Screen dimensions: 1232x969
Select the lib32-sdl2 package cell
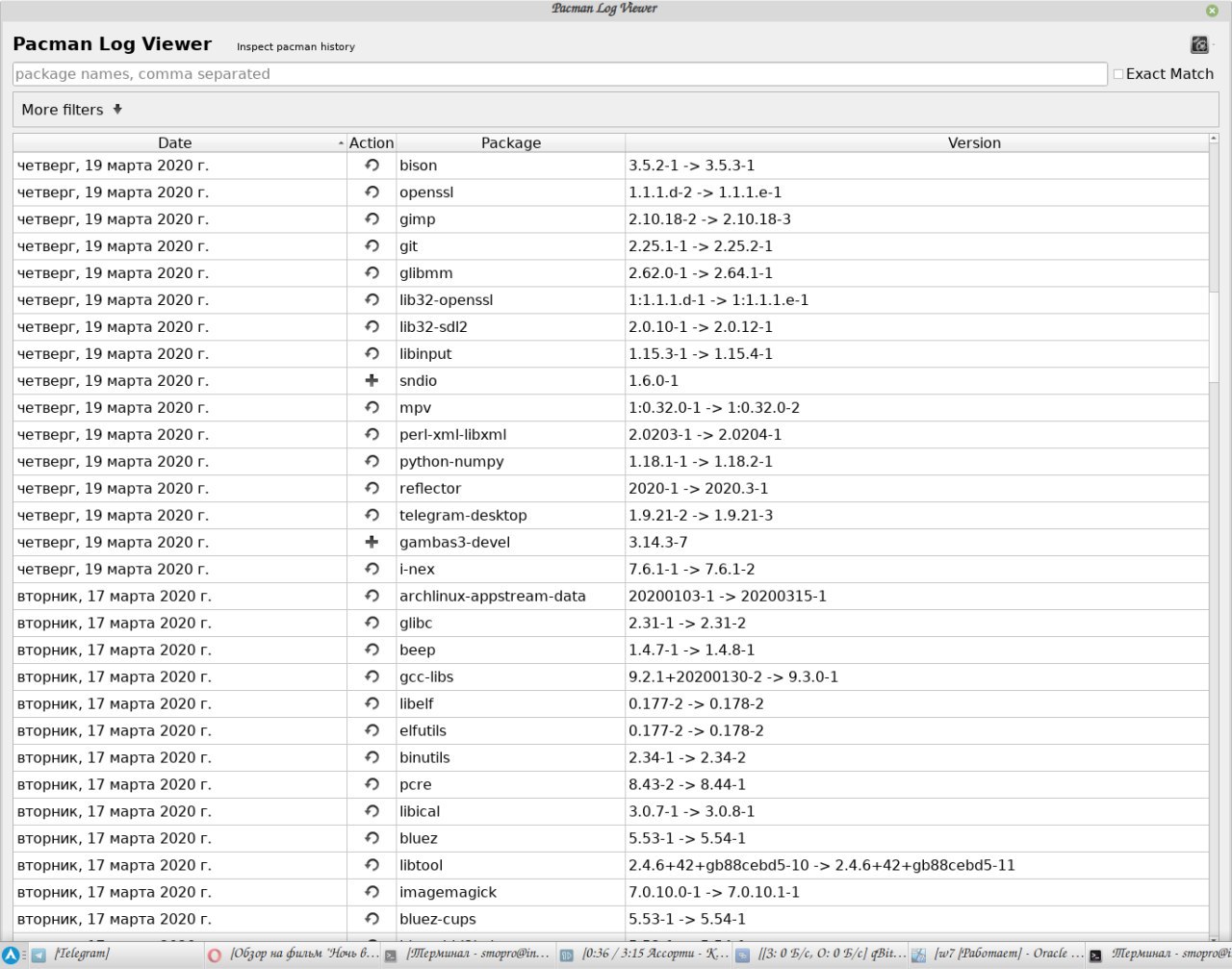(510, 327)
